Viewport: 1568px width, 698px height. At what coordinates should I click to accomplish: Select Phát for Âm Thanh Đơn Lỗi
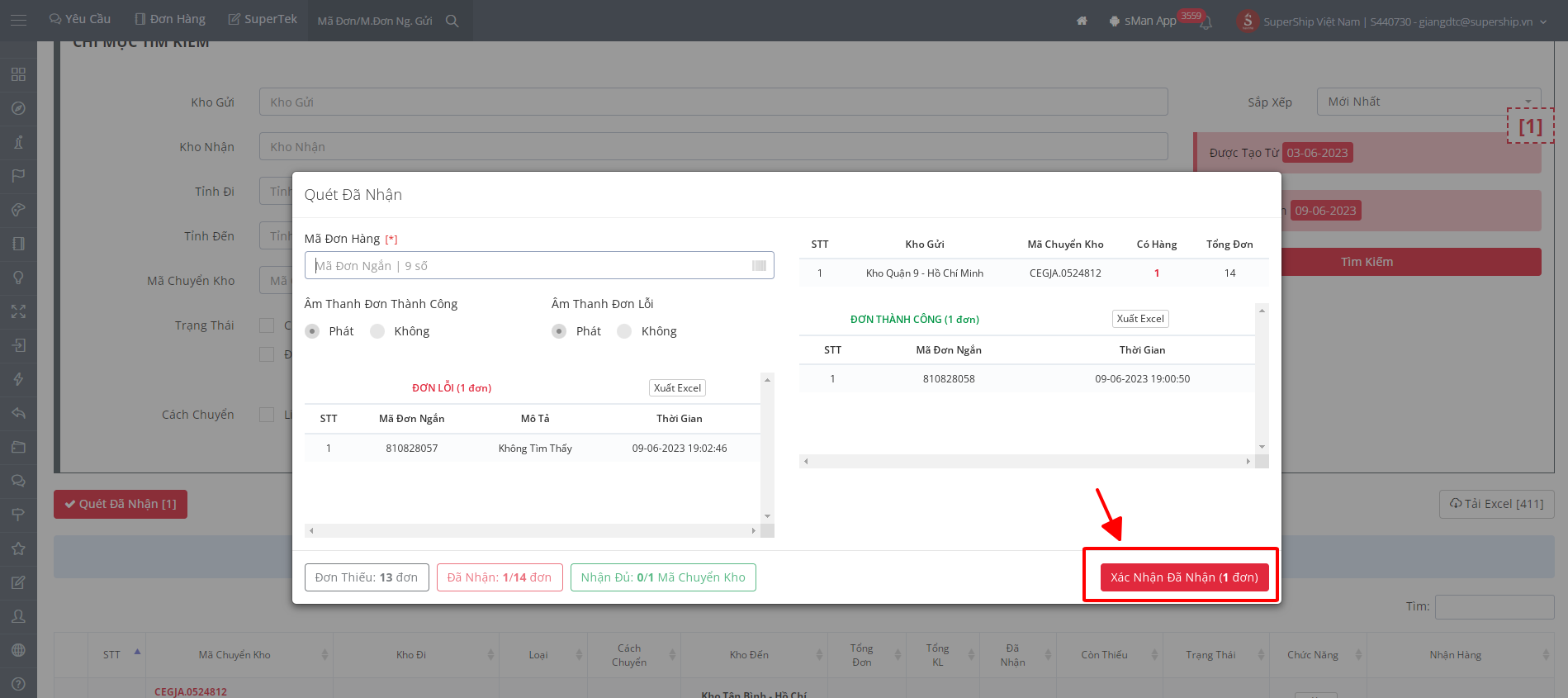(x=559, y=331)
